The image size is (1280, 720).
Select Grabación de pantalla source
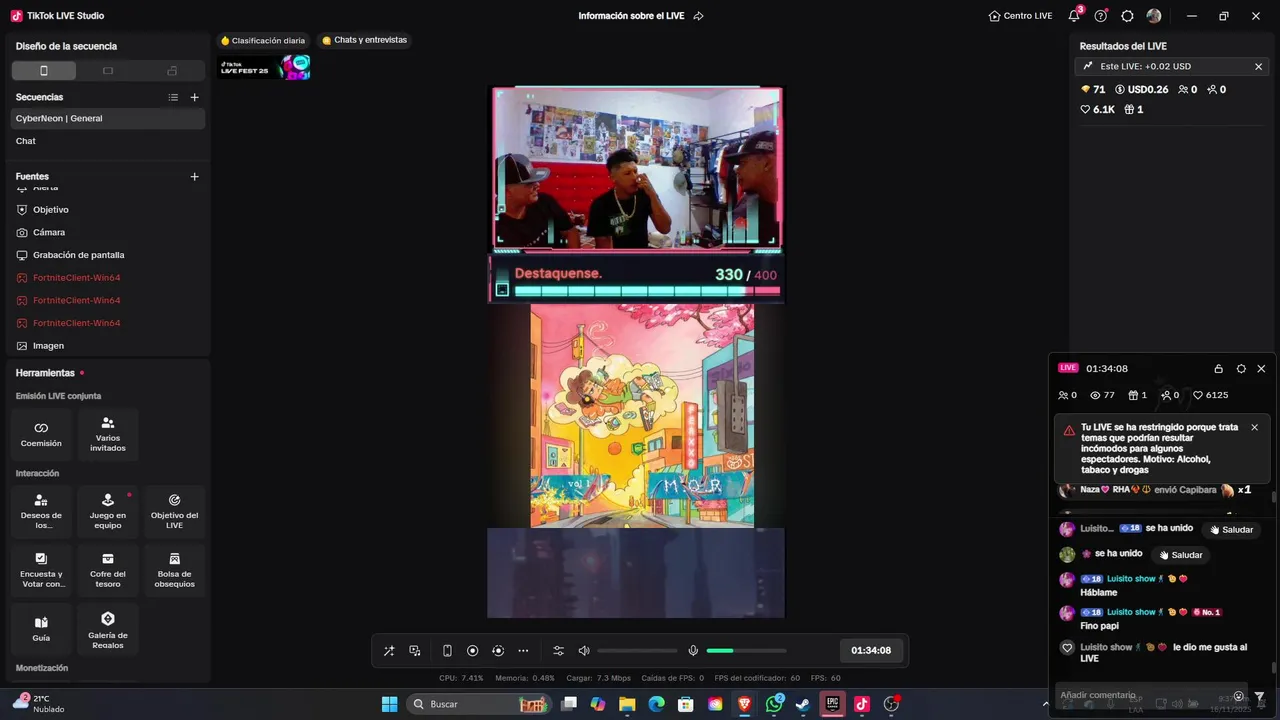tap(108, 255)
